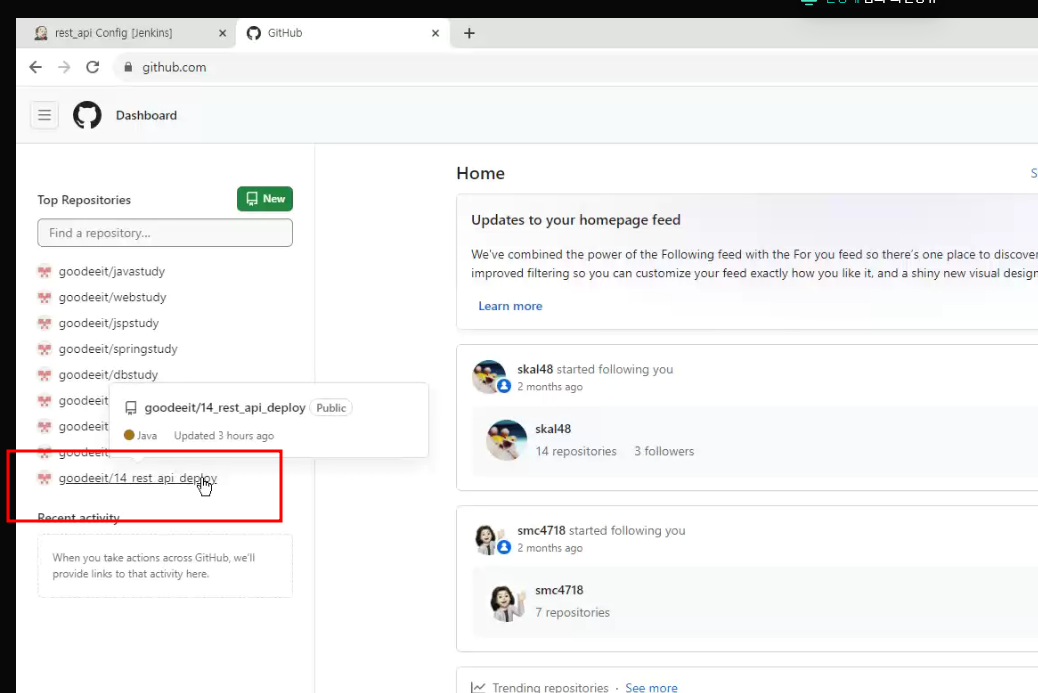Viewport: 1038px width, 693px height.
Task: Select the GitHub browser tab
Action: point(343,33)
